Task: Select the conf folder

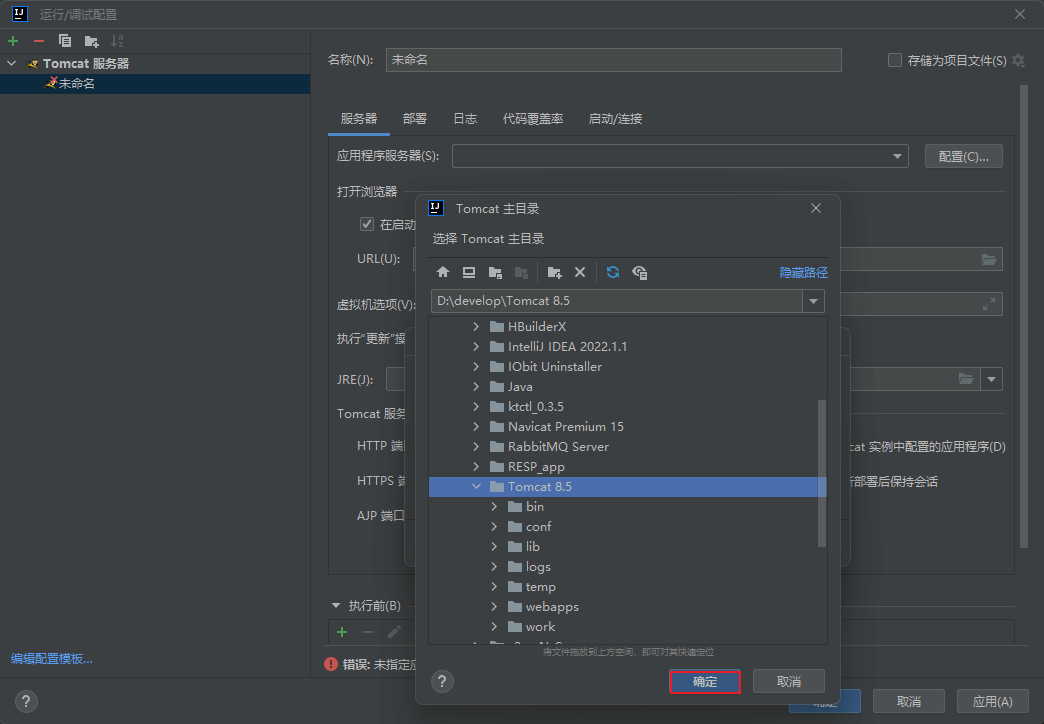Action: (x=538, y=526)
